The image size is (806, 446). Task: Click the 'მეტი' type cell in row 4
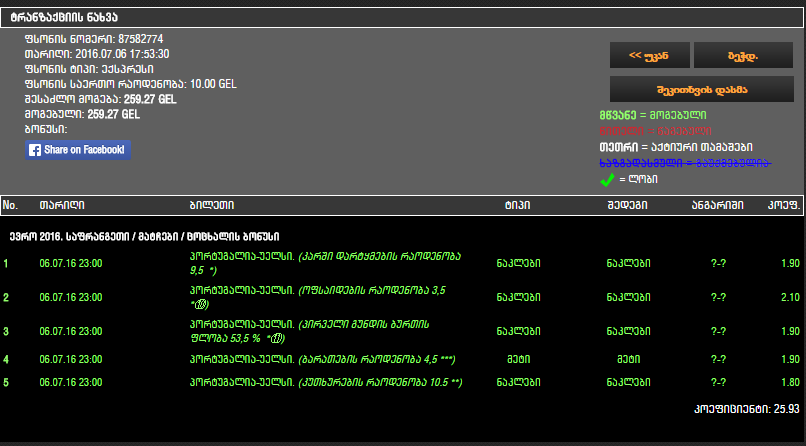pyautogui.click(x=519, y=360)
